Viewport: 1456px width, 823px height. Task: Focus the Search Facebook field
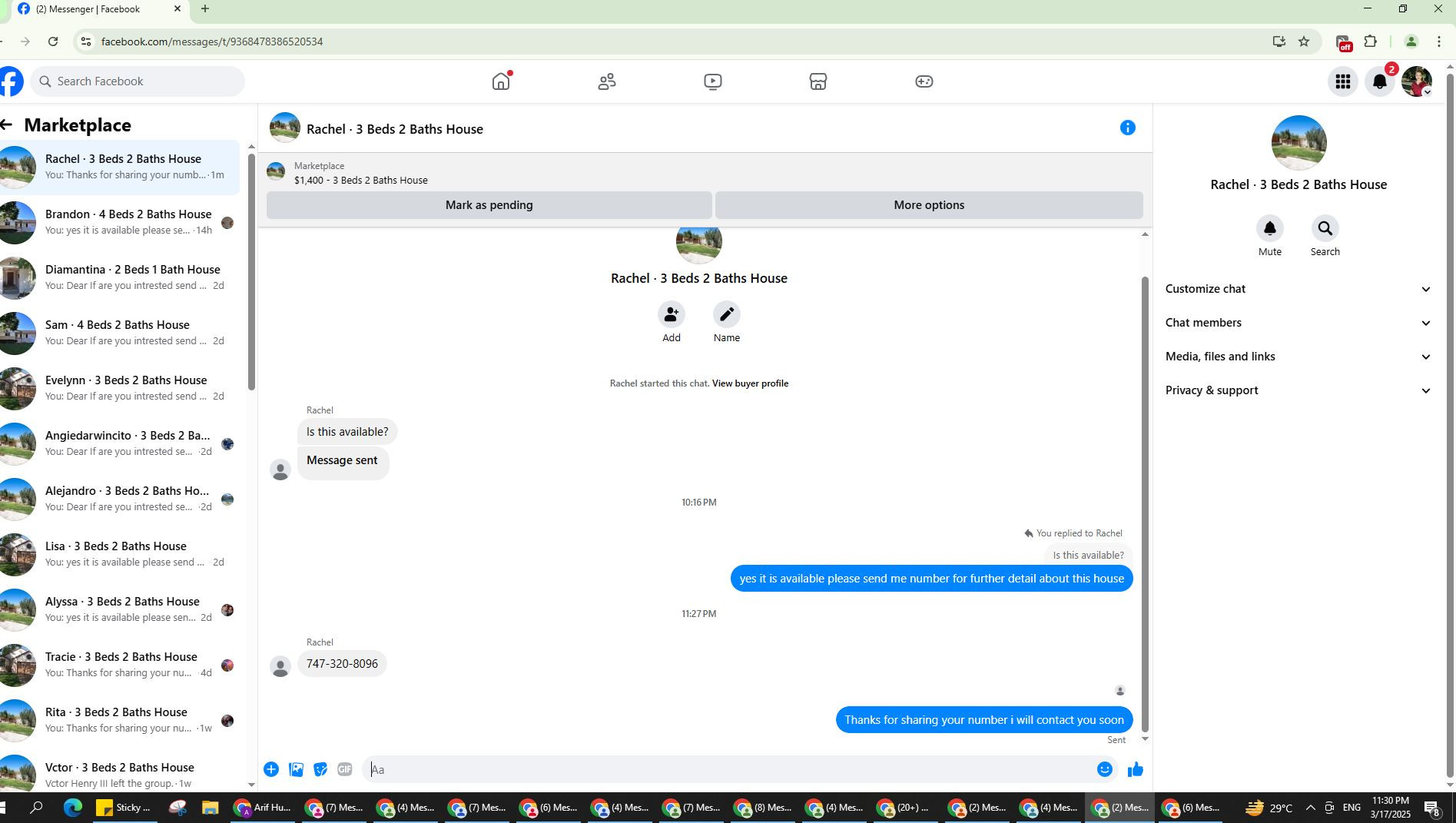point(138,81)
